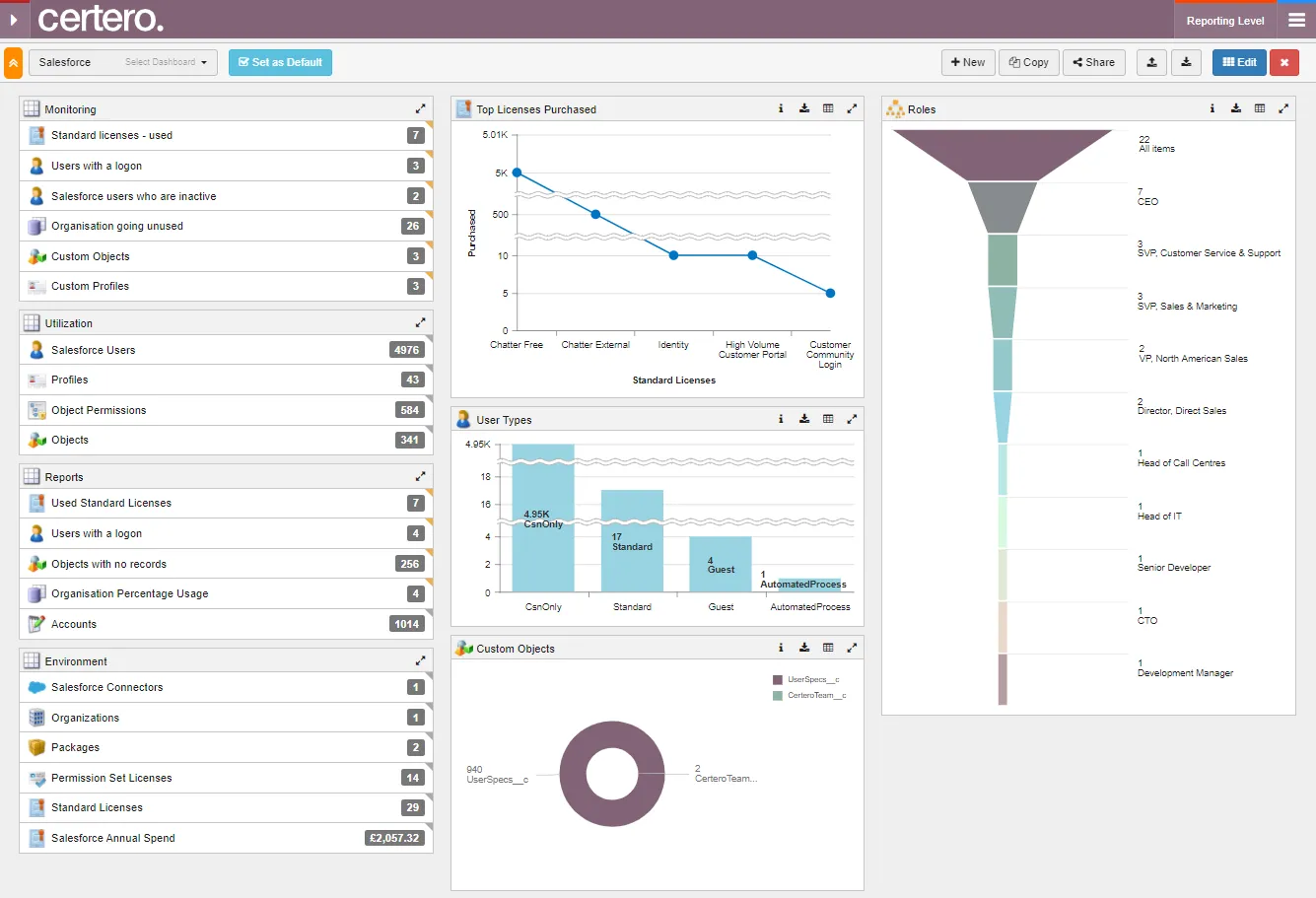This screenshot has height=898, width=1316.
Task: Share the dashboard via Share button
Action: (x=1094, y=62)
